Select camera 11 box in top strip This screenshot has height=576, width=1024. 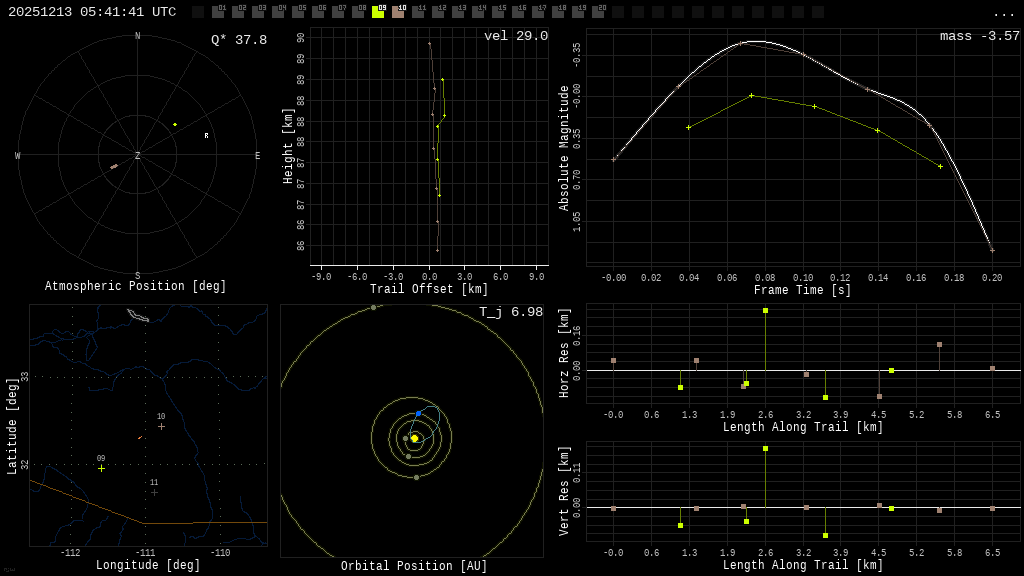click(x=418, y=12)
